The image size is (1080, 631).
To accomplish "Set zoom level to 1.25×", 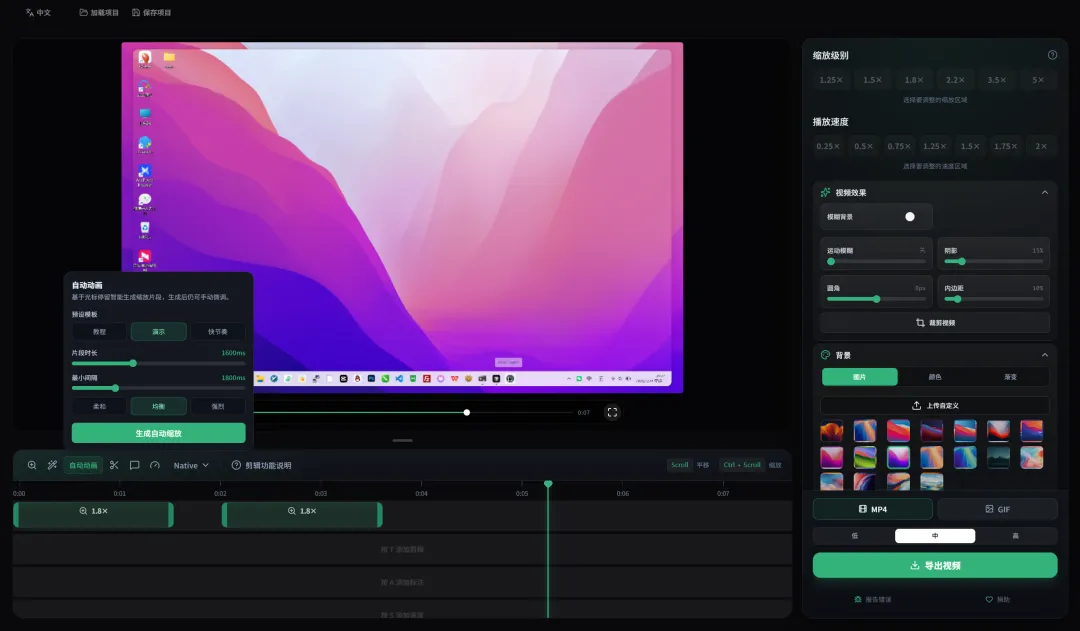I will click(x=831, y=80).
